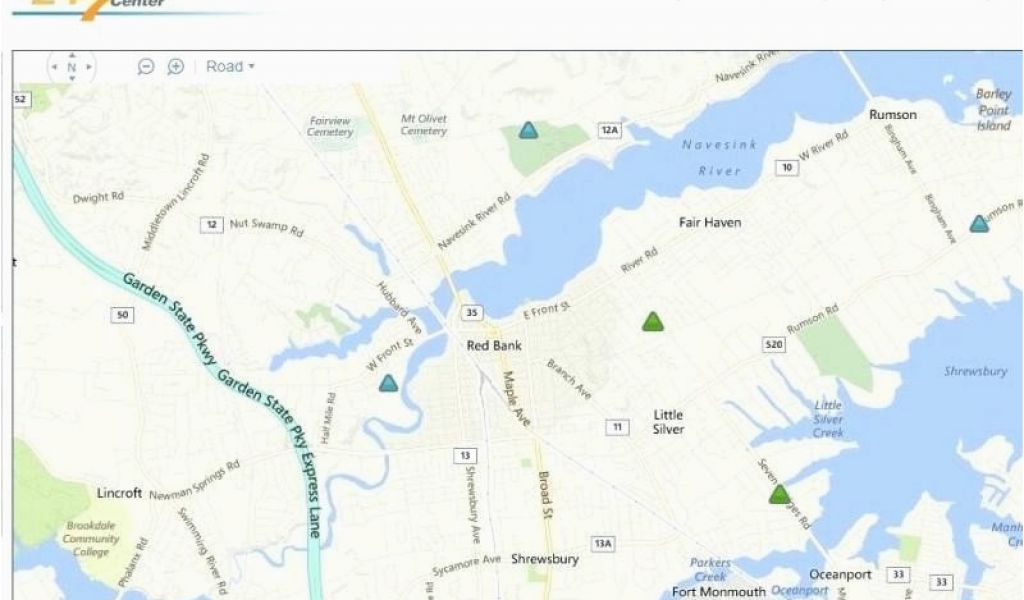Viewport: 1024px width, 600px height.
Task: Select blue triangle marker near Mt Olivet Cemetery
Action: [528, 131]
